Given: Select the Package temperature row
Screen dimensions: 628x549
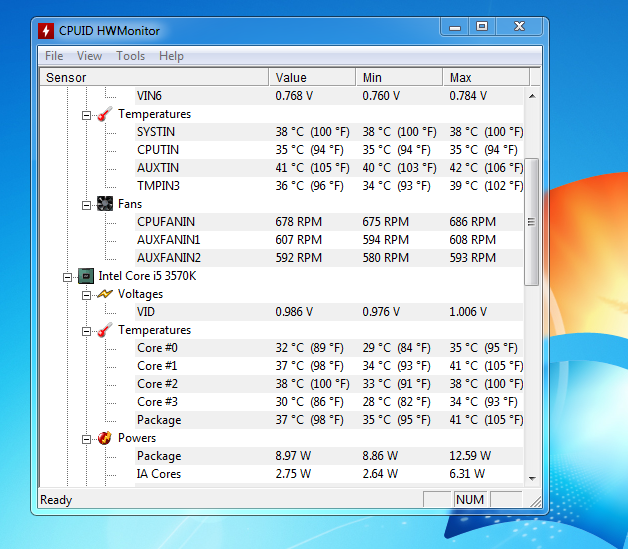Looking at the screenshot, I should pos(329,420).
